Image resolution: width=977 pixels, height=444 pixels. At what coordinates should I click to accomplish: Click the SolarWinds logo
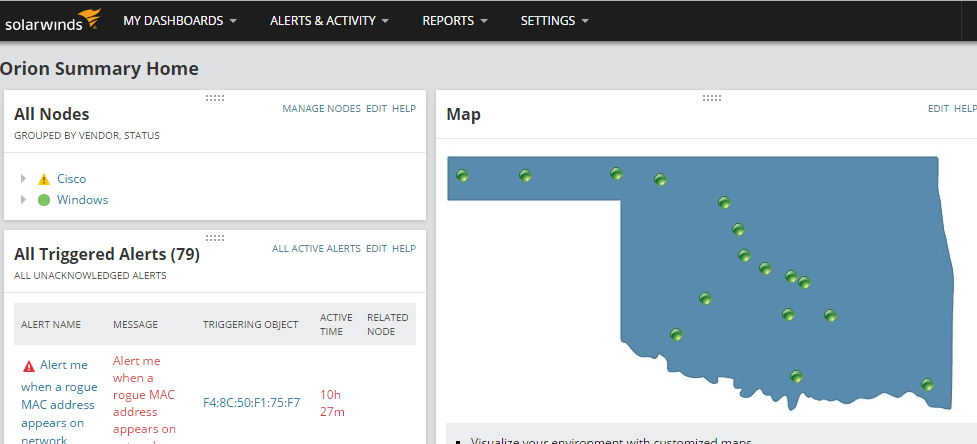pos(53,21)
